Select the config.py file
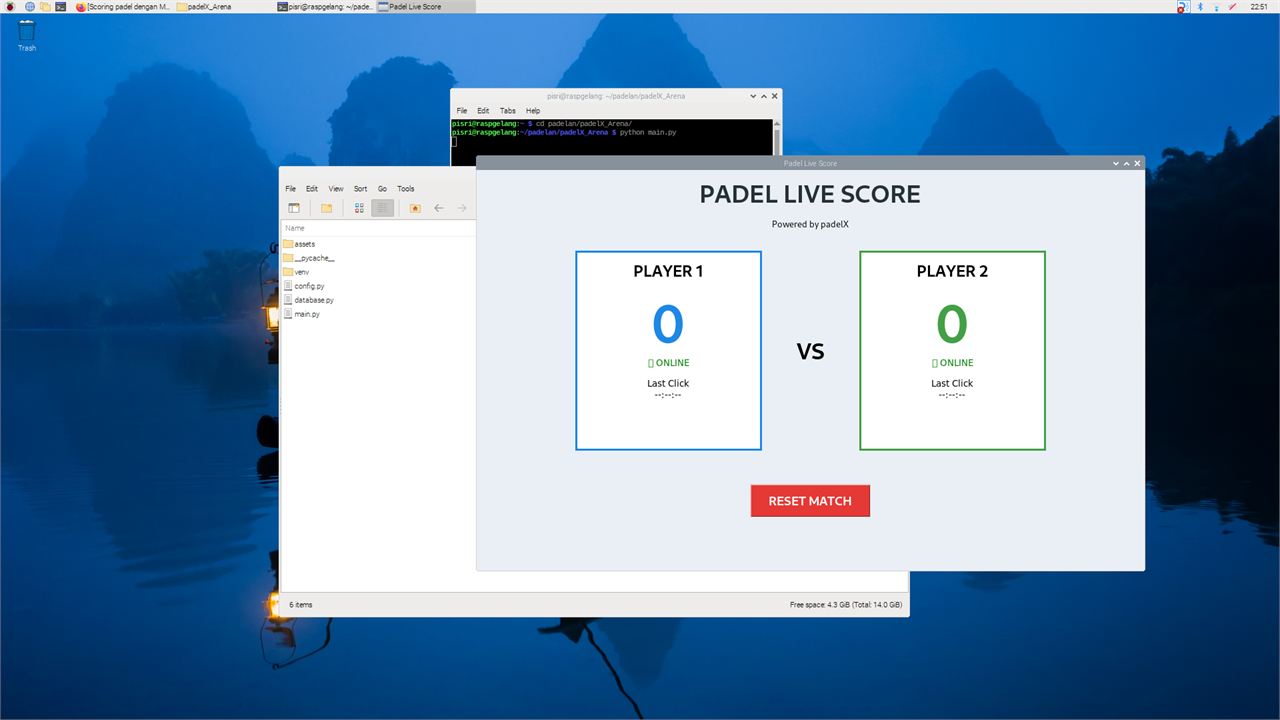This screenshot has height=720, width=1280. click(x=303, y=286)
